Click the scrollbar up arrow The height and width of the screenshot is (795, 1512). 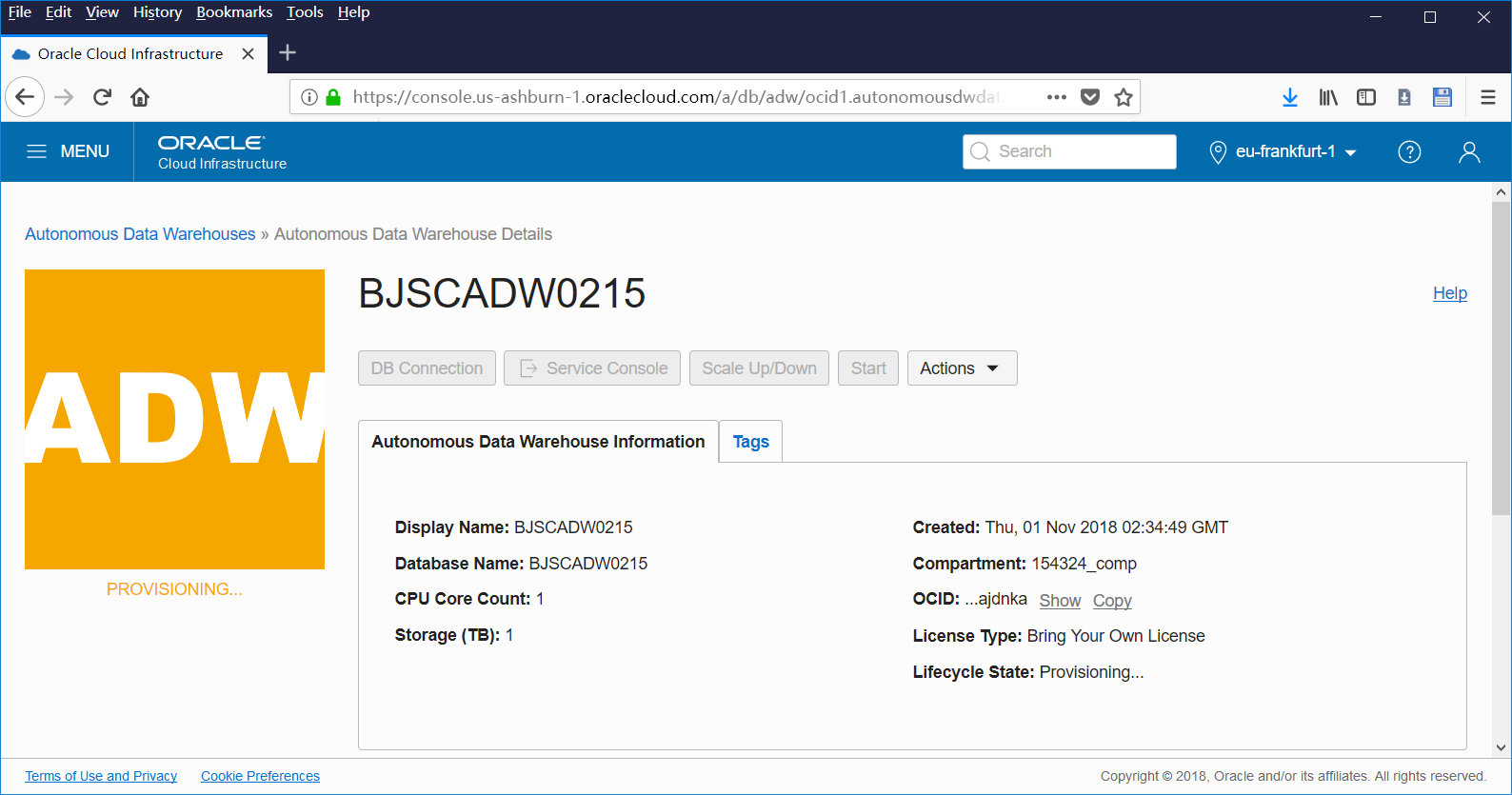[x=1502, y=191]
